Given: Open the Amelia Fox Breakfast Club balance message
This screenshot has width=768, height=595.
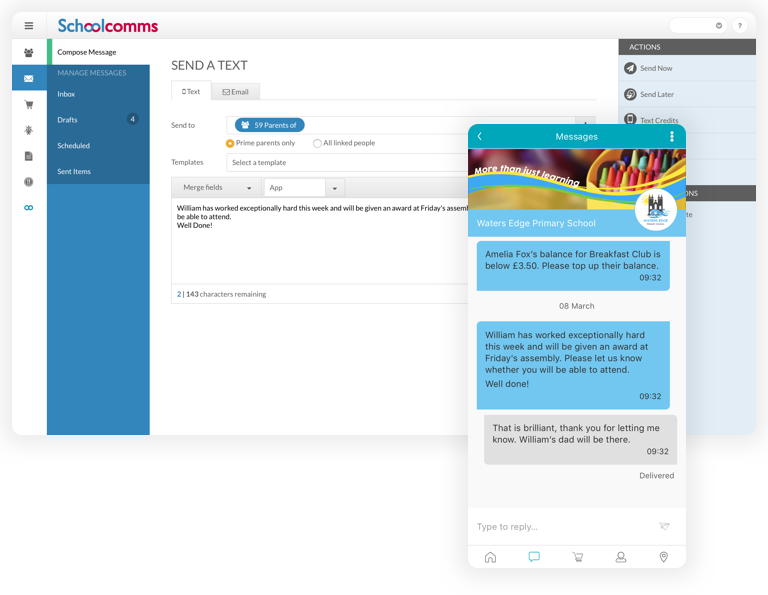Looking at the screenshot, I should [x=573, y=266].
